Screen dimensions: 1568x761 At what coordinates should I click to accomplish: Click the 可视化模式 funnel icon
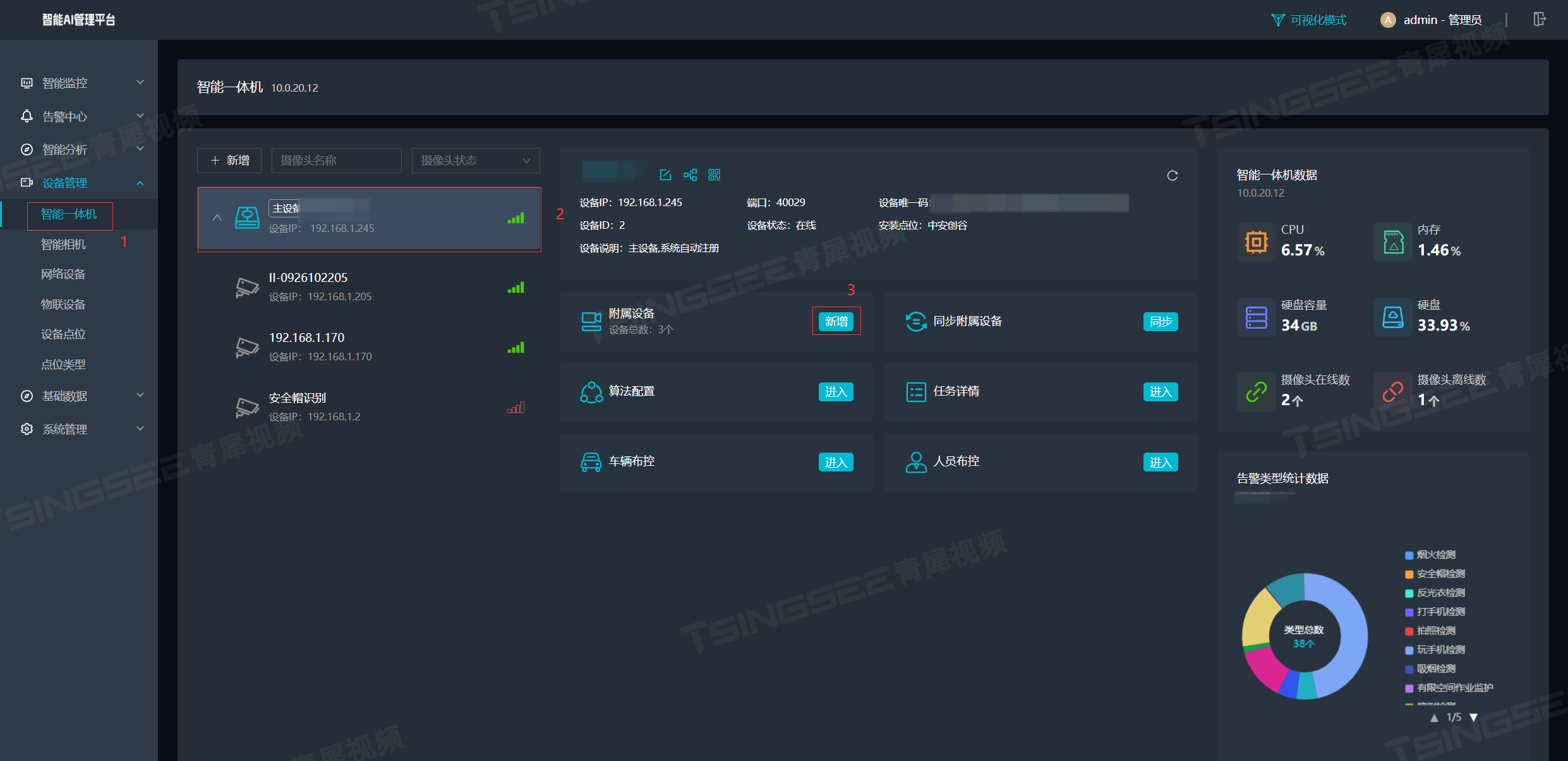pyautogui.click(x=1277, y=20)
